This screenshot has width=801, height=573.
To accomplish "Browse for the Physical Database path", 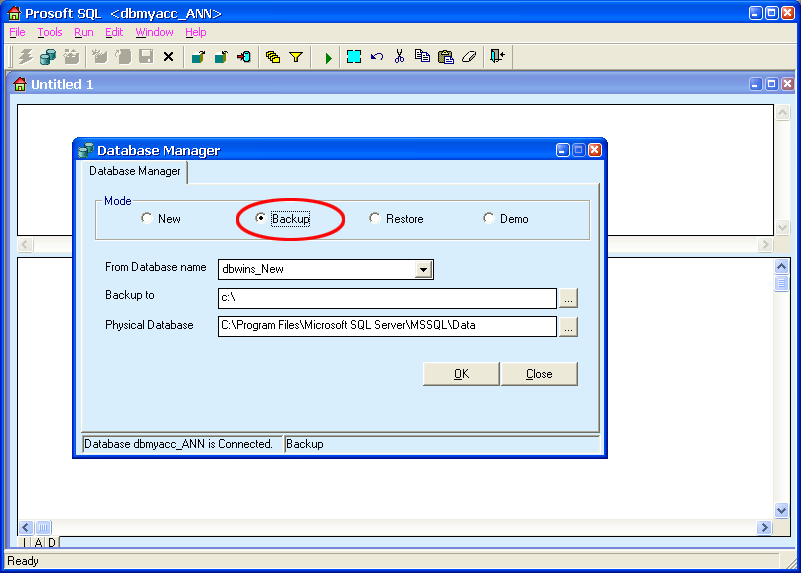I will (x=568, y=326).
